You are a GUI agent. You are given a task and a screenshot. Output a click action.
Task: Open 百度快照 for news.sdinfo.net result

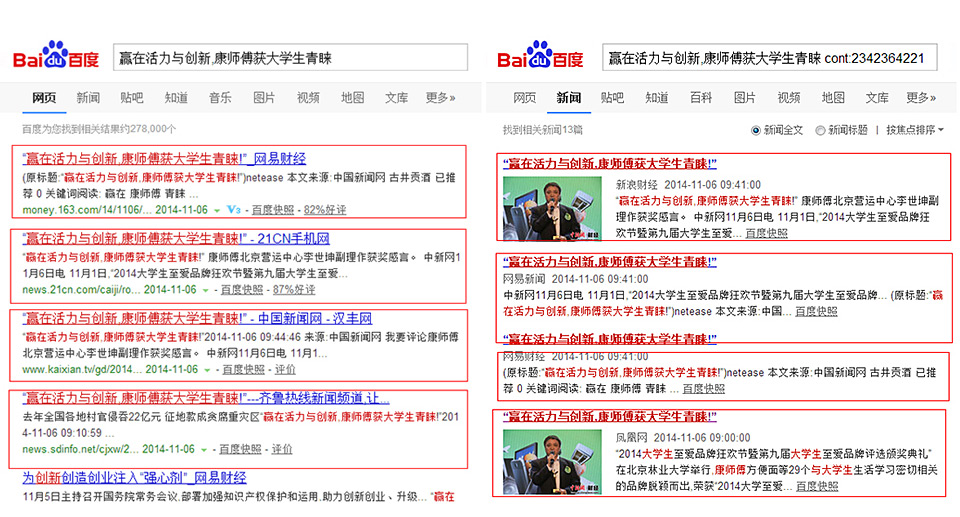(240, 450)
